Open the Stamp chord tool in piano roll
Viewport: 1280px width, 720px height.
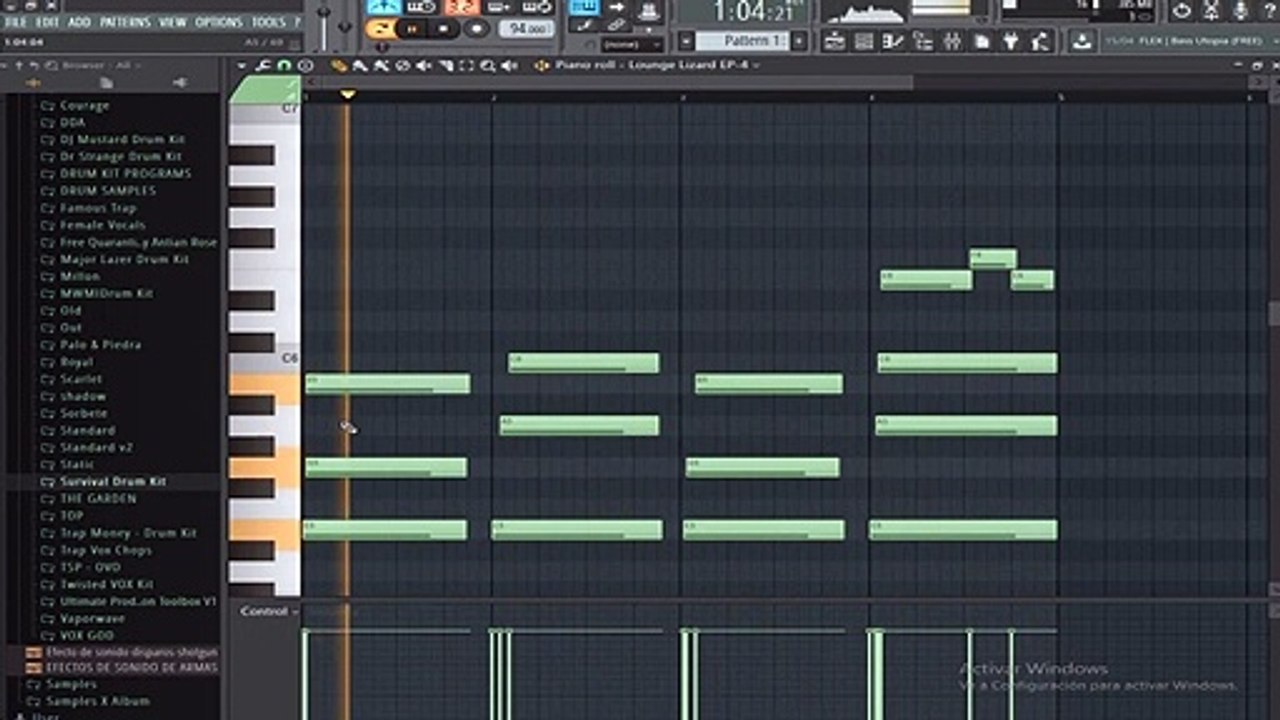(305, 66)
